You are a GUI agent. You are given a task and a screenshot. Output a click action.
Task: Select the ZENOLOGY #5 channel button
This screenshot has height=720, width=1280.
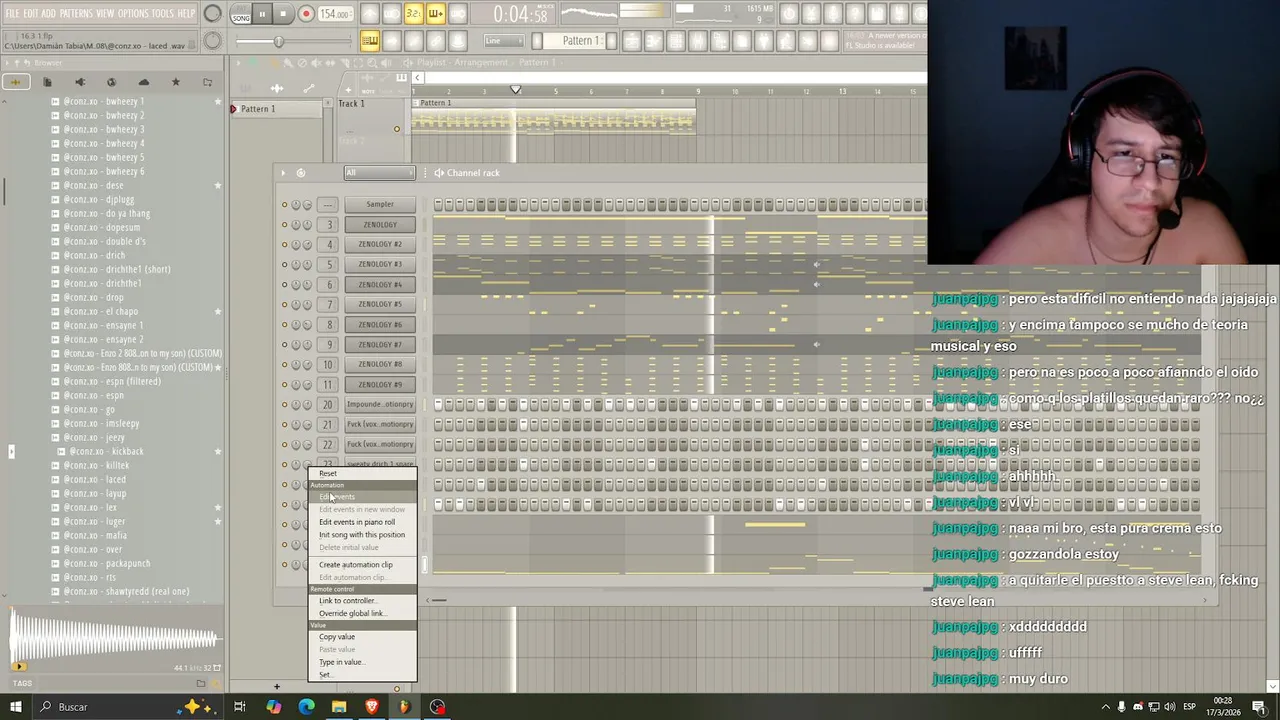pyautogui.click(x=380, y=304)
